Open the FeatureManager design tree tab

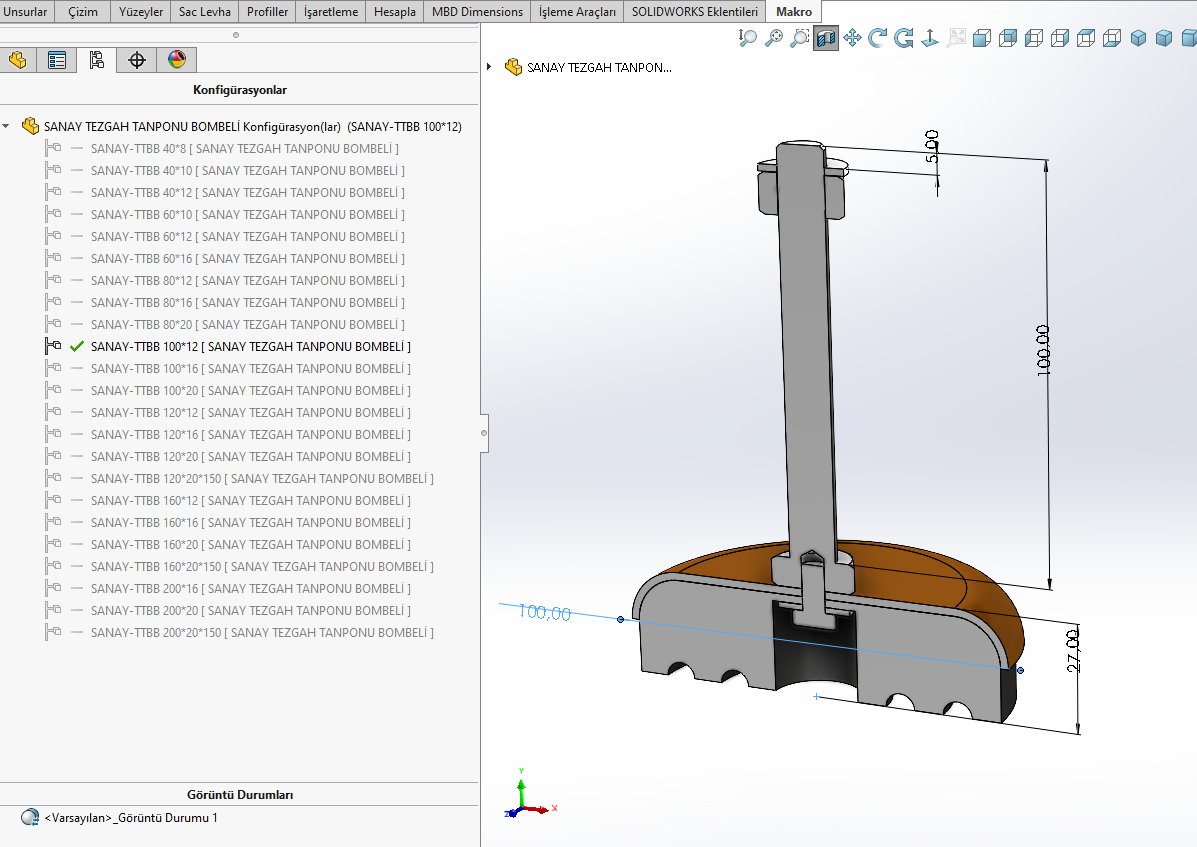pyautogui.click(x=18, y=60)
